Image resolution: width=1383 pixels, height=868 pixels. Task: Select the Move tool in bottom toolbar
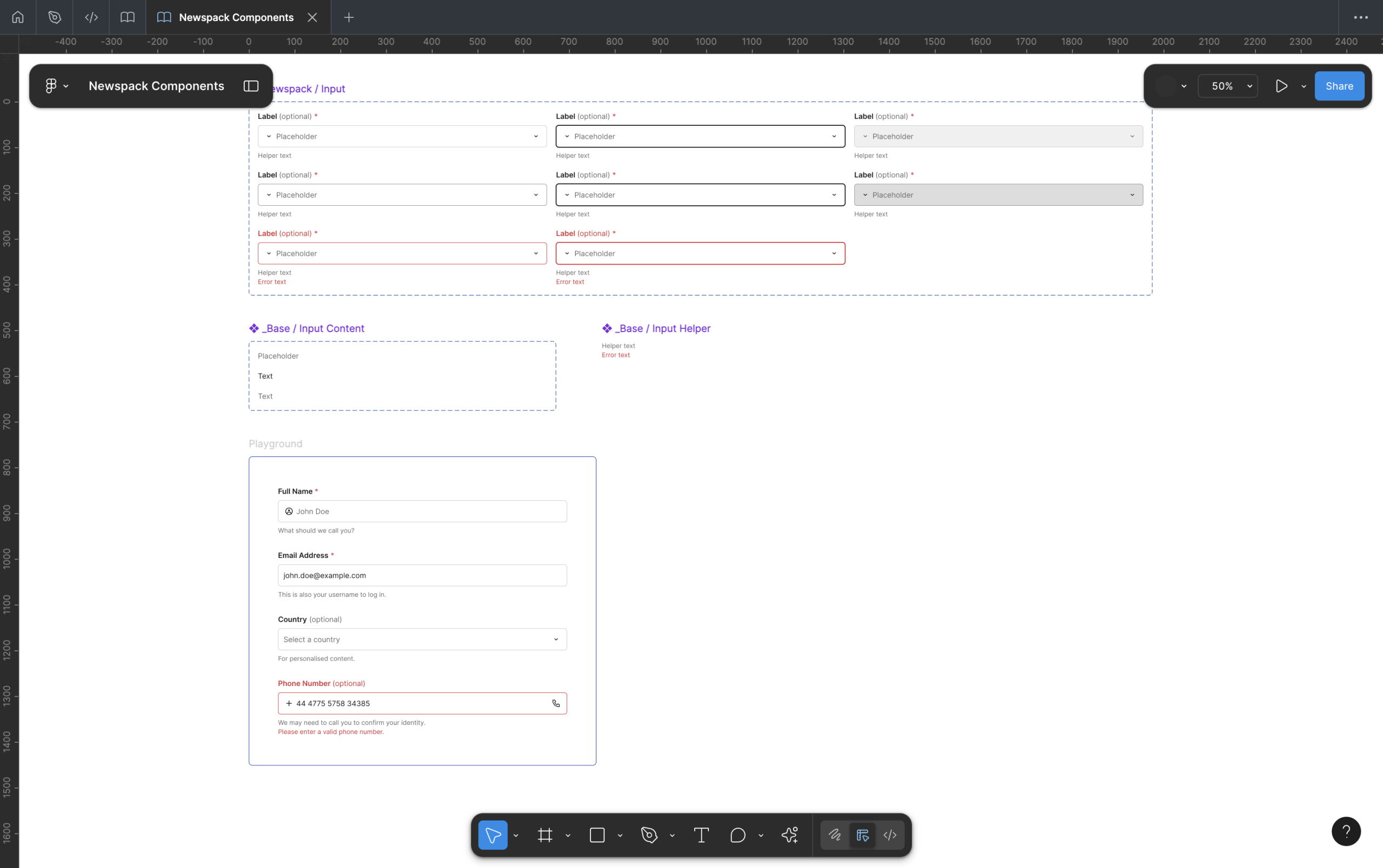pyautogui.click(x=493, y=835)
